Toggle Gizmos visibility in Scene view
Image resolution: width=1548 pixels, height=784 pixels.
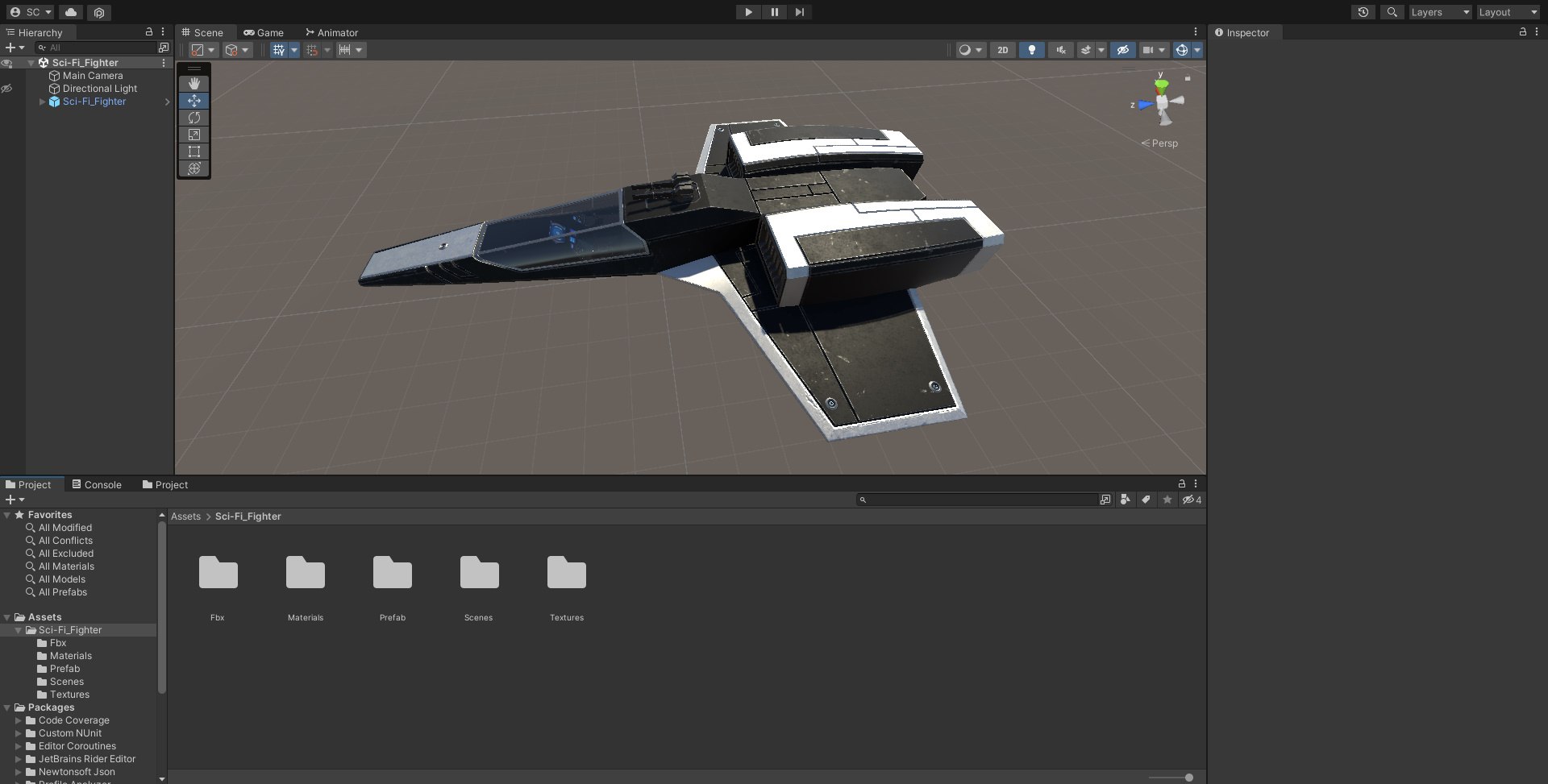point(1182,50)
